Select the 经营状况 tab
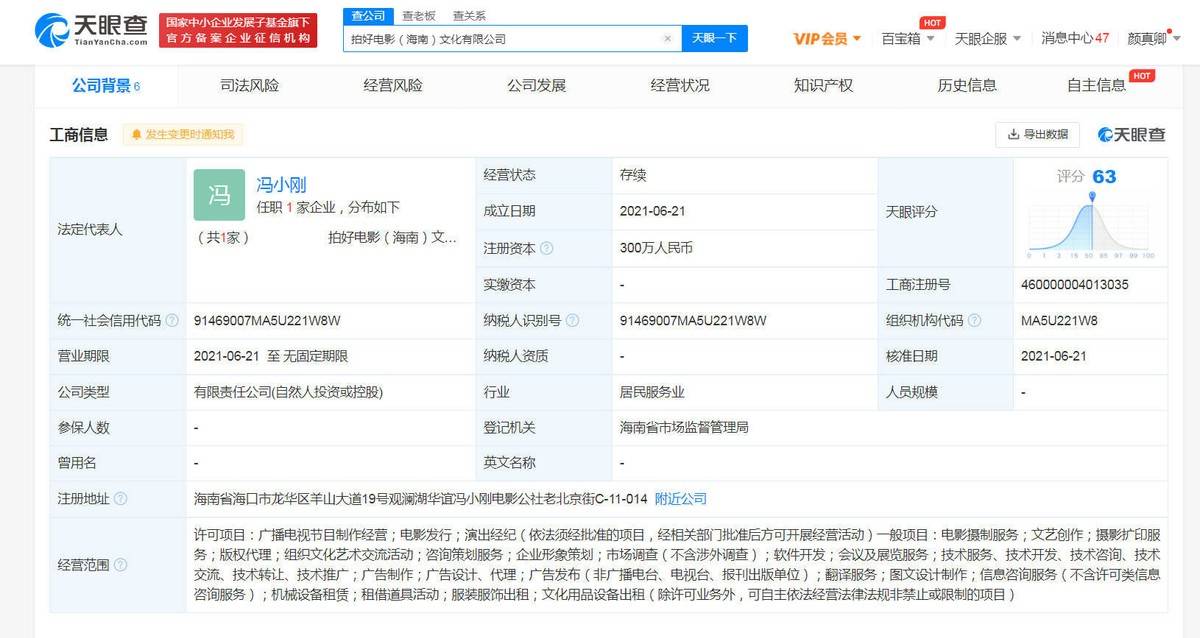This screenshot has height=638, width=1200. pyautogui.click(x=680, y=85)
